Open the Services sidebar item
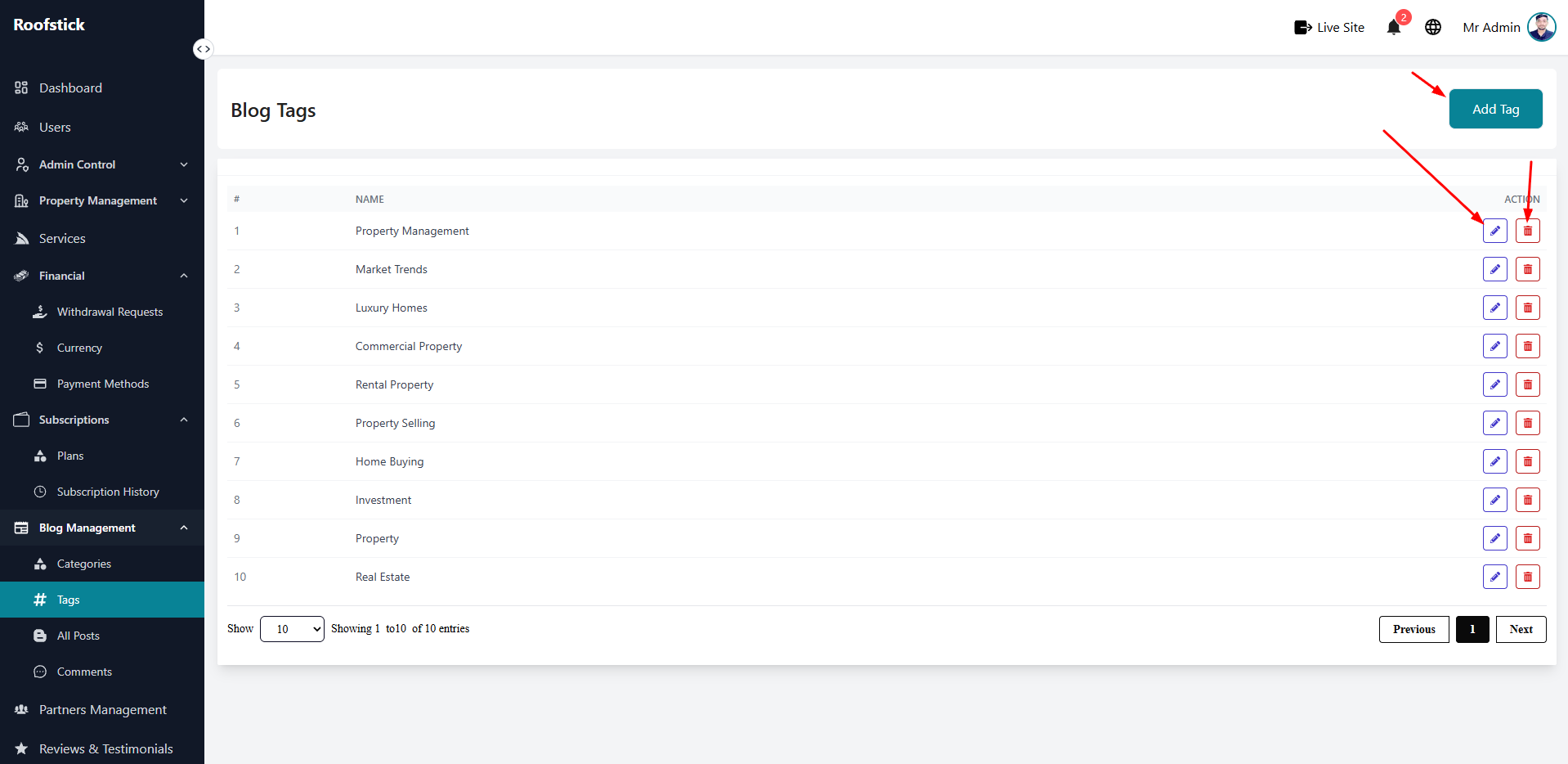The width and height of the screenshot is (1568, 764). click(102, 238)
